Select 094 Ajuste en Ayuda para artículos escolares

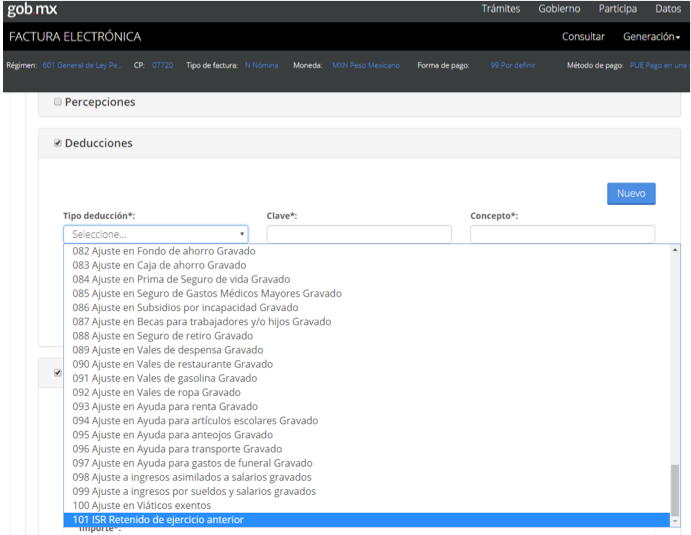(x=367, y=420)
